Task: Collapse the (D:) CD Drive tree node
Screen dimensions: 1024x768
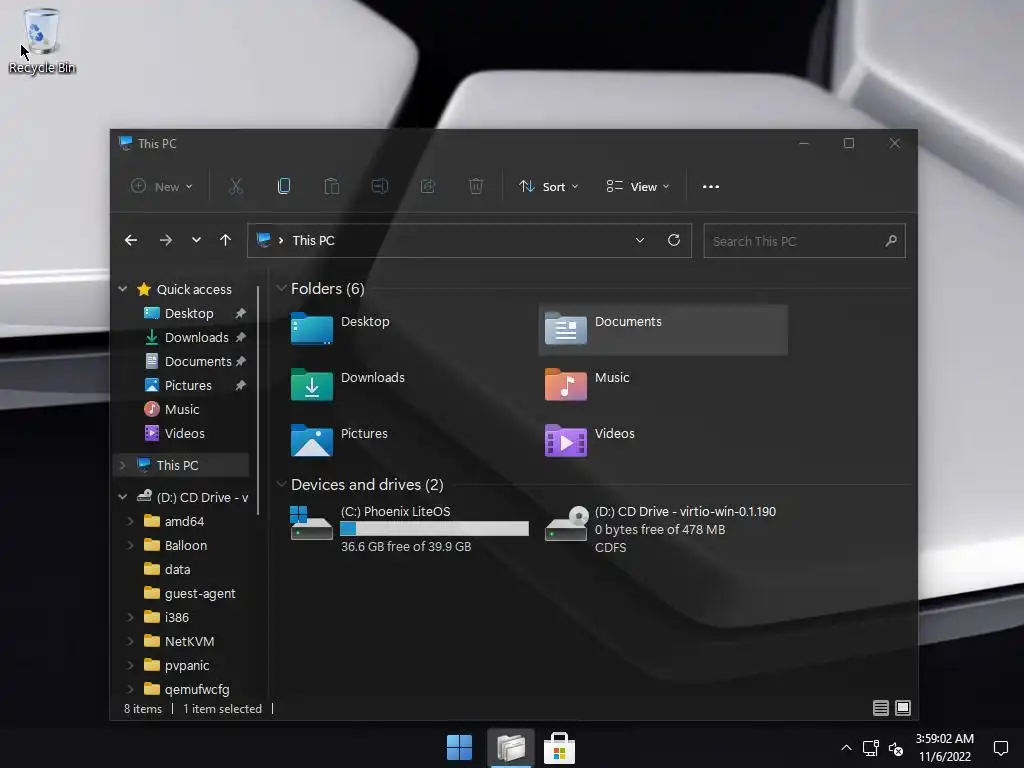Action: [123, 497]
